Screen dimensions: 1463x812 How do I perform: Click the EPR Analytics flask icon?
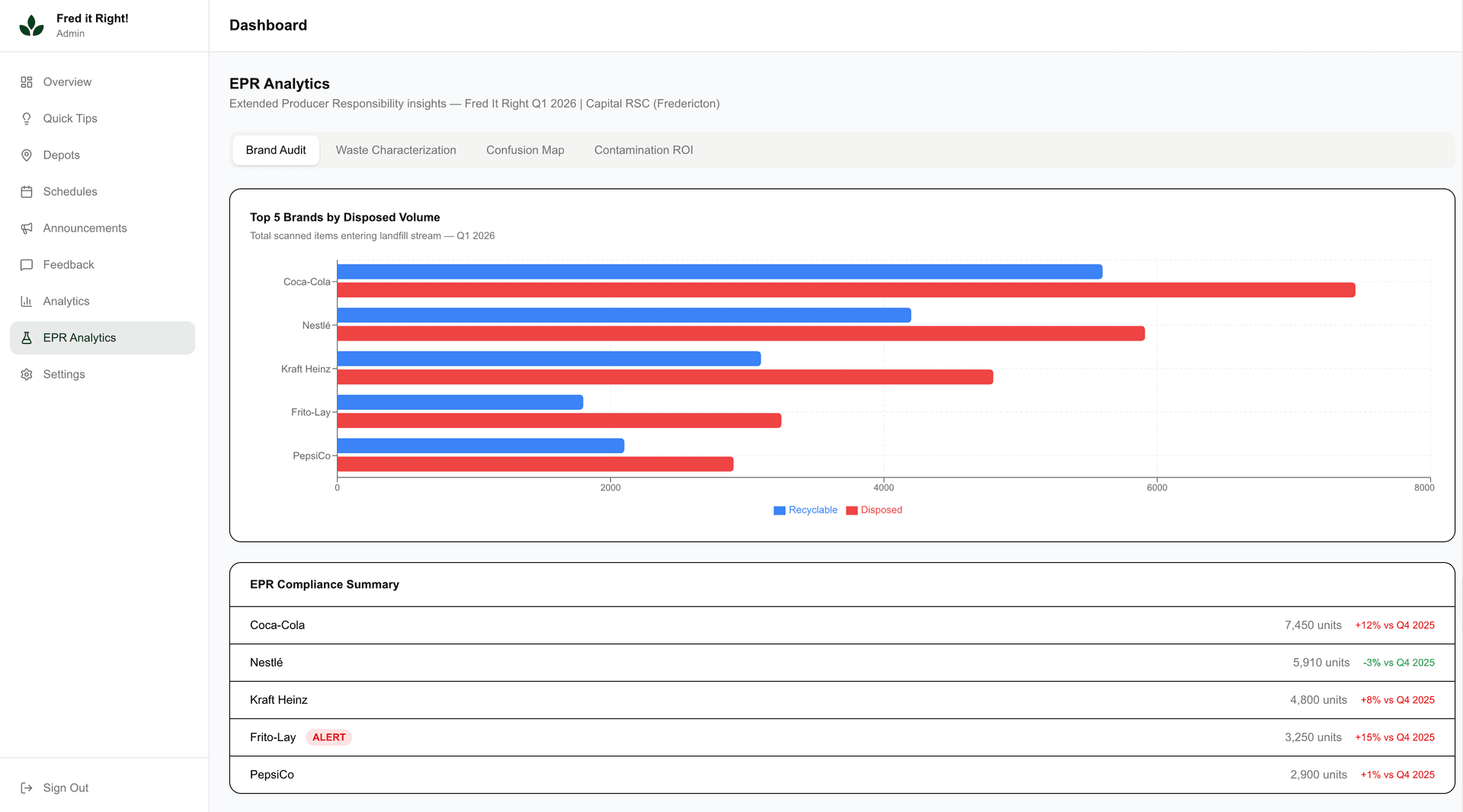(27, 338)
